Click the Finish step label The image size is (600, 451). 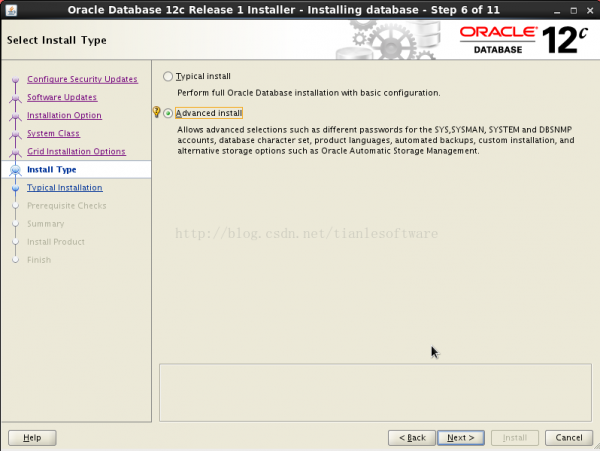coord(39,260)
